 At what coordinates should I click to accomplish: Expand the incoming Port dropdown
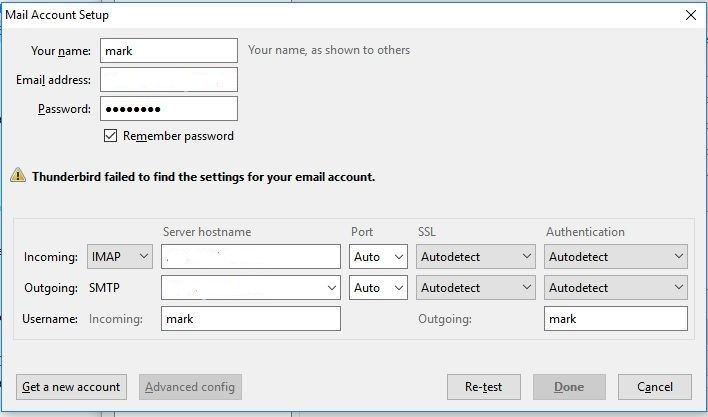point(379,257)
